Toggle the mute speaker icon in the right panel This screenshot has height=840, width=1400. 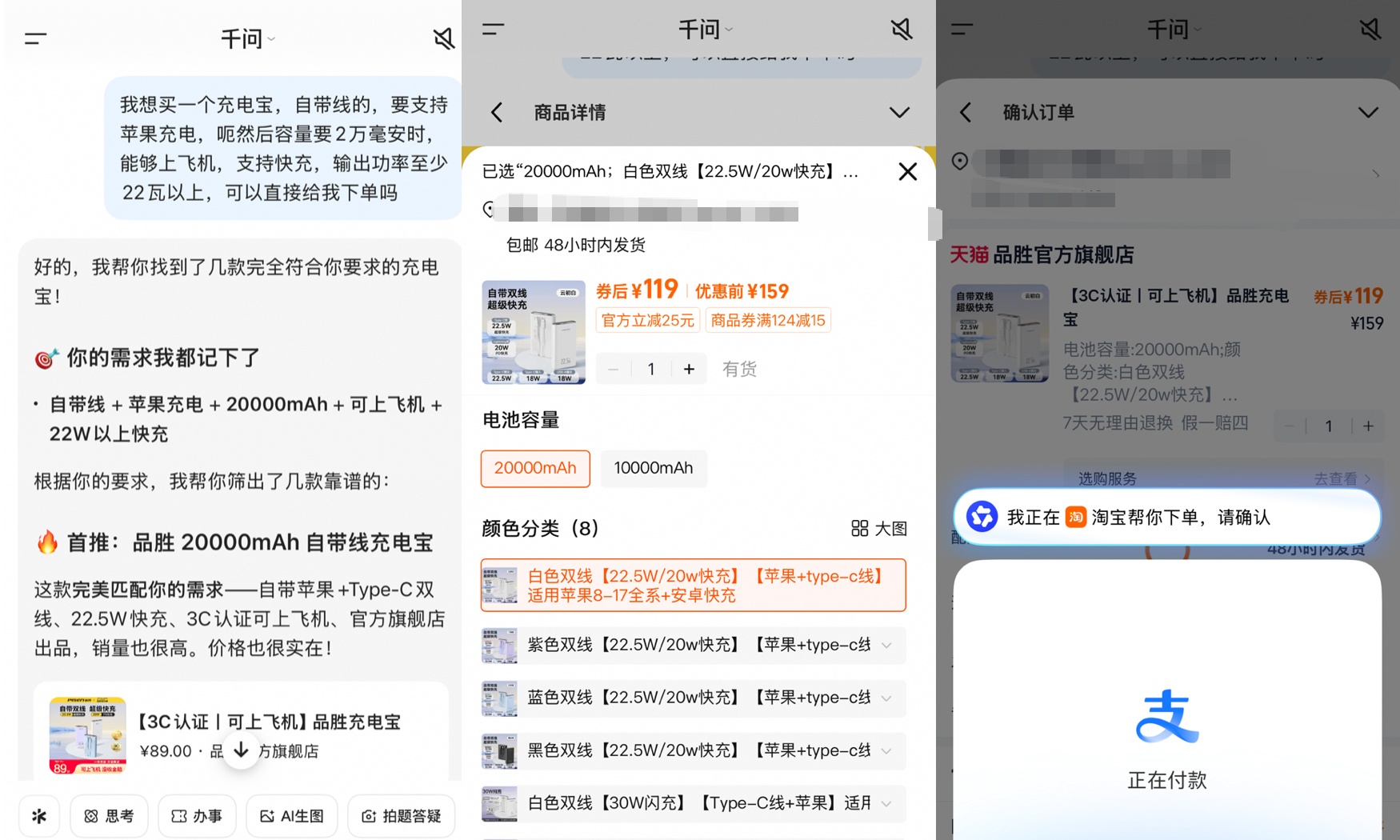pyautogui.click(x=1370, y=30)
